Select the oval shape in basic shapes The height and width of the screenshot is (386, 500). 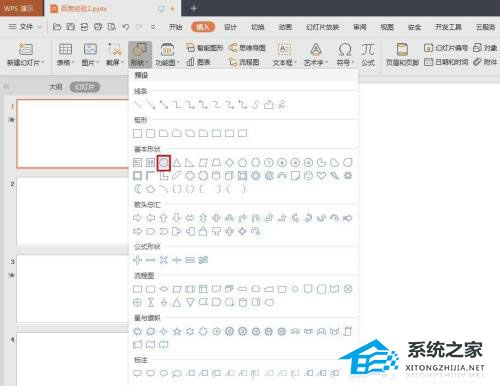pos(164,163)
